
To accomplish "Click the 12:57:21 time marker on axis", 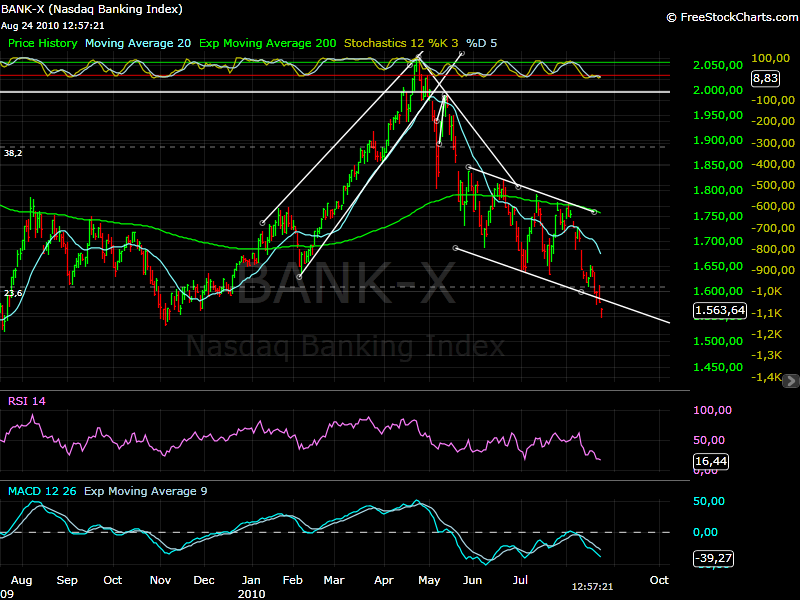I will pos(592,587).
